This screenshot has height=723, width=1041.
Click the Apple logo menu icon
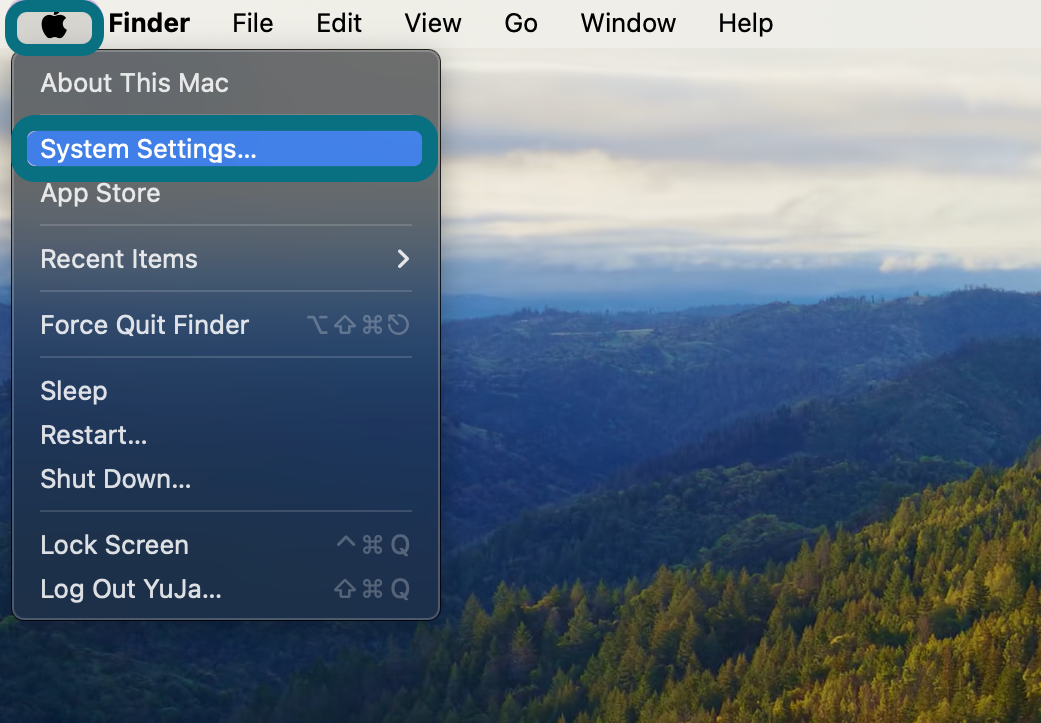click(x=54, y=26)
